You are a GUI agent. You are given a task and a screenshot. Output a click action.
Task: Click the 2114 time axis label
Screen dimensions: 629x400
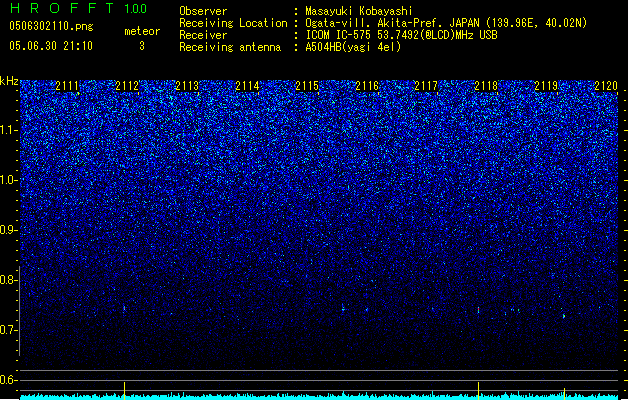pyautogui.click(x=248, y=86)
